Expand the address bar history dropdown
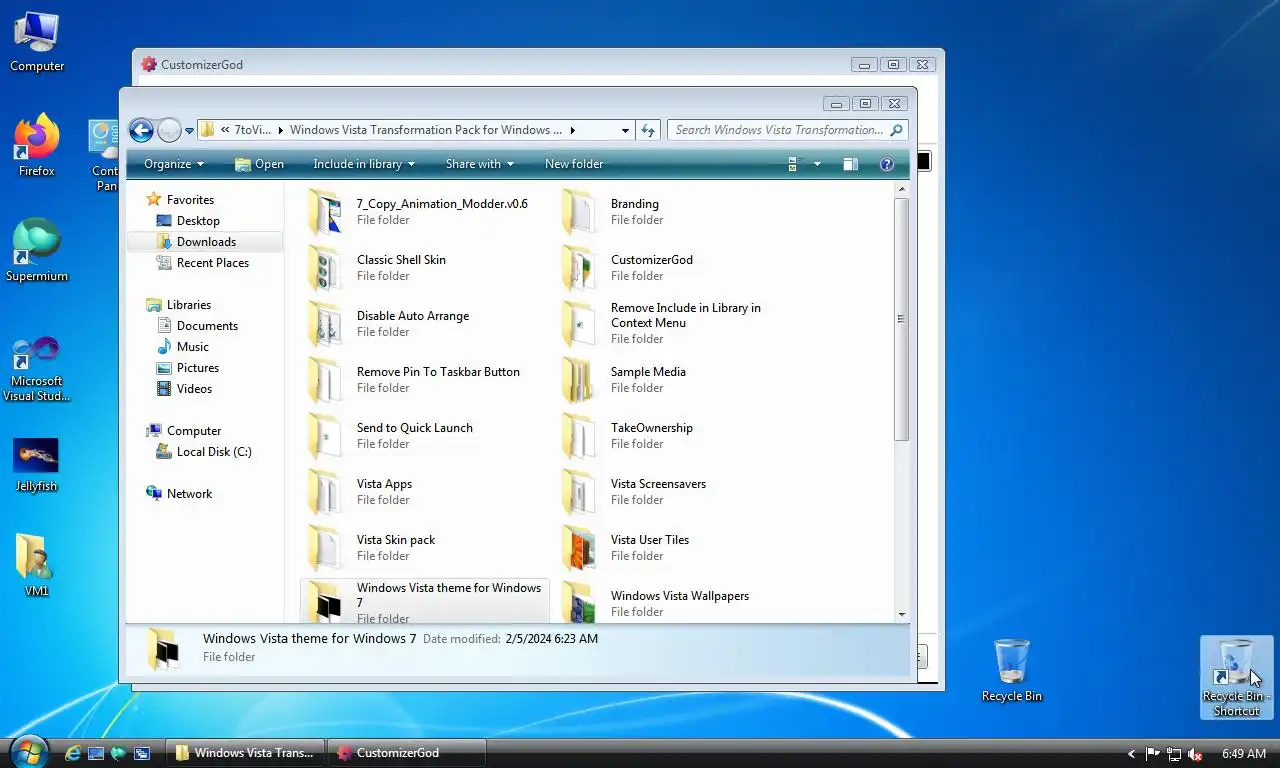This screenshot has width=1280, height=768. [625, 130]
